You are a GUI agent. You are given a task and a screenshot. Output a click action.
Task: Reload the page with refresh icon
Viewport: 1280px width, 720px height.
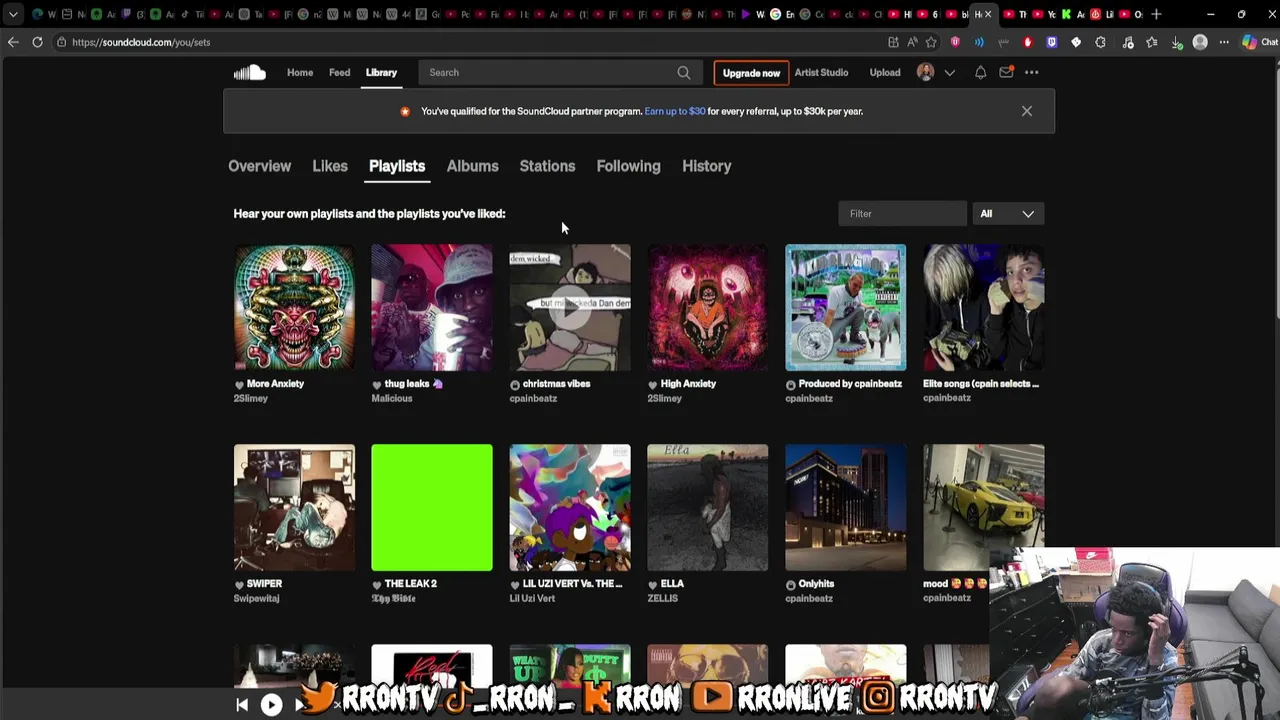point(37,42)
